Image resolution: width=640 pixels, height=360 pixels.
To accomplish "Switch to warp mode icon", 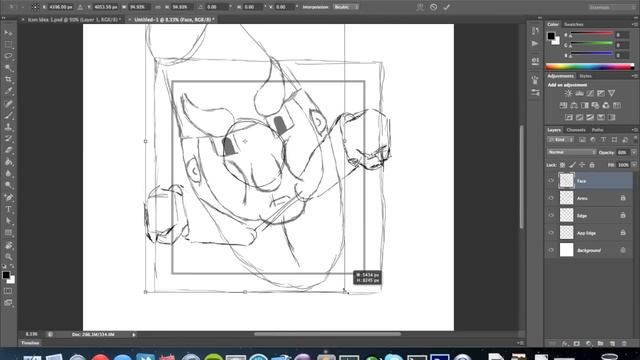I will [420, 7].
